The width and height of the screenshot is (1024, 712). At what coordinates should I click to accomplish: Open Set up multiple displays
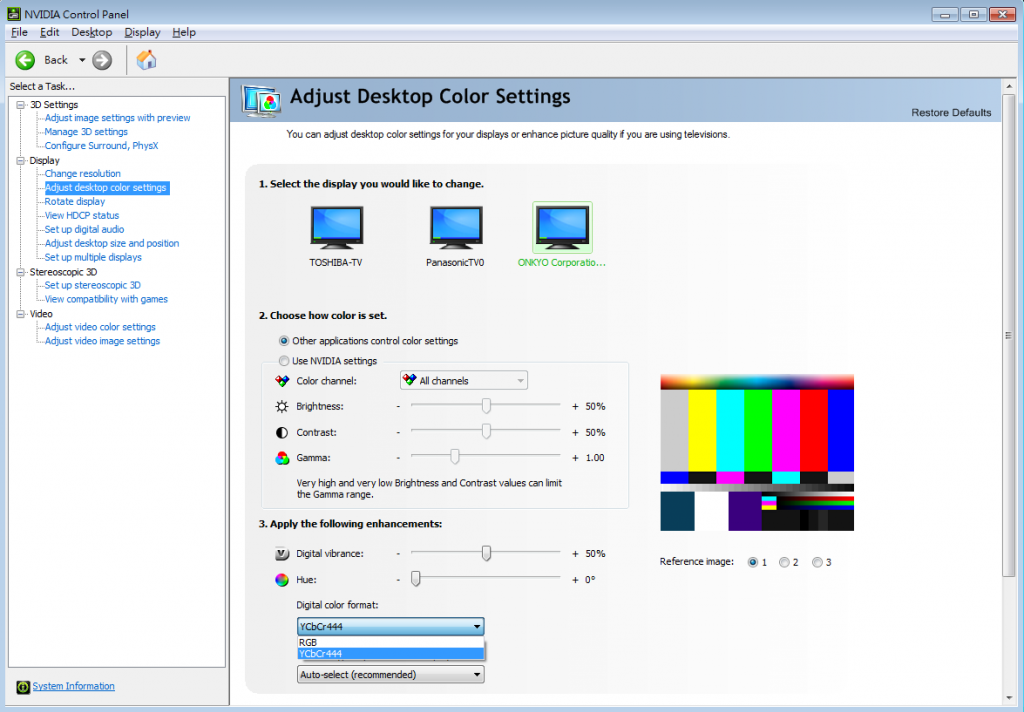(93, 257)
